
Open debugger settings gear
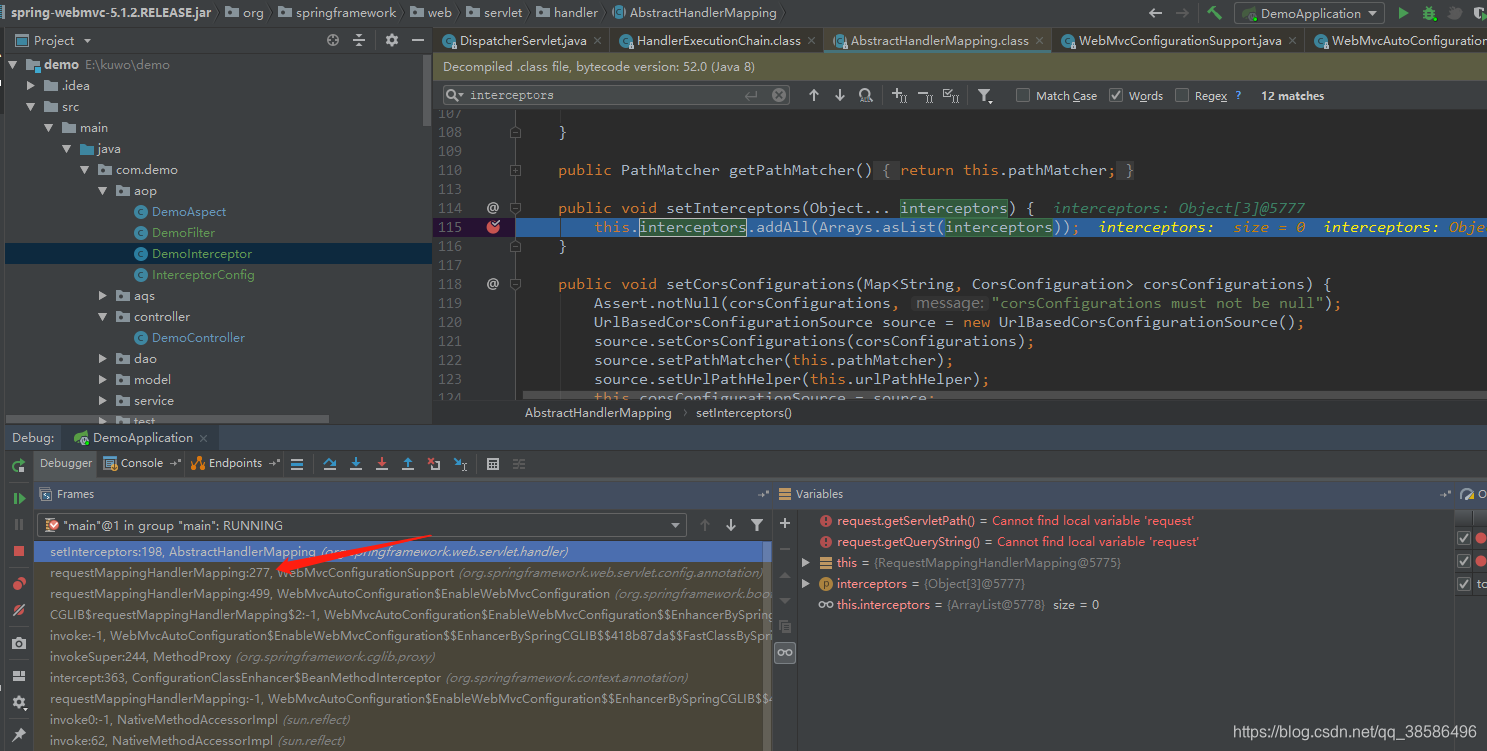(18, 703)
